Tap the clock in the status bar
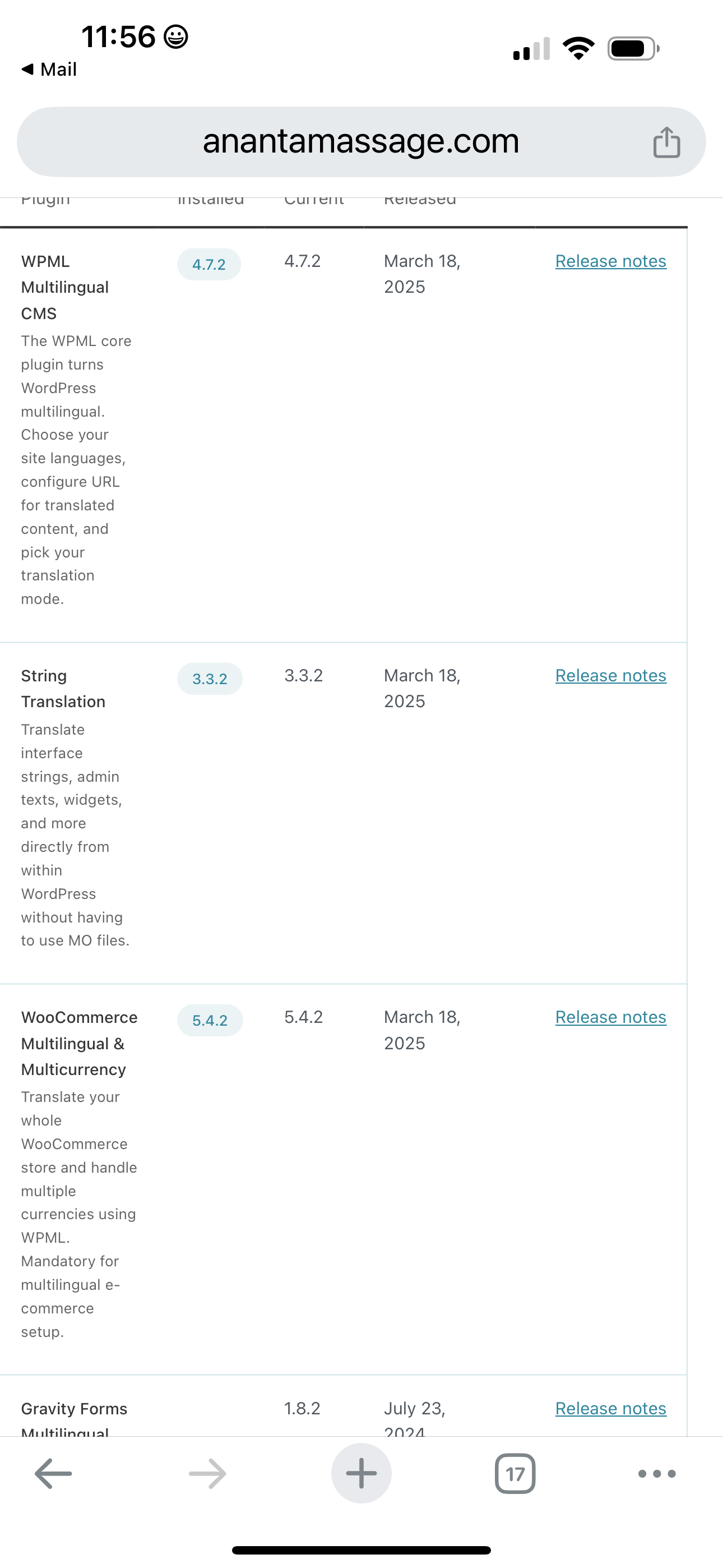The height and width of the screenshot is (1568, 723). click(x=119, y=36)
